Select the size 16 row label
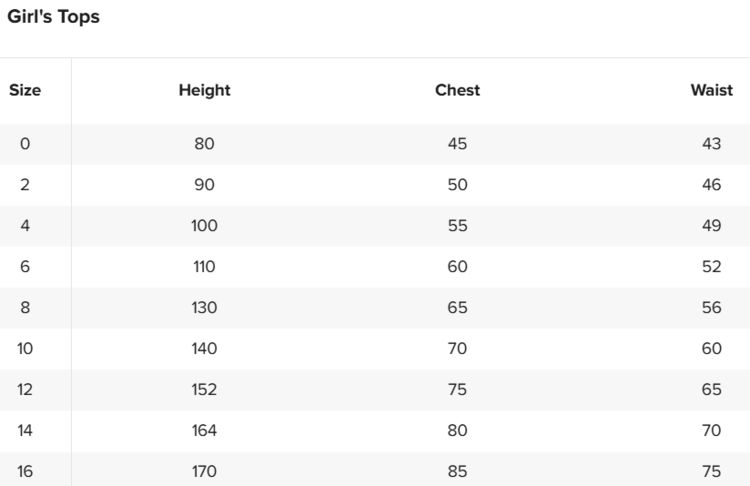Viewport: 750px width, 486px height. pos(25,472)
